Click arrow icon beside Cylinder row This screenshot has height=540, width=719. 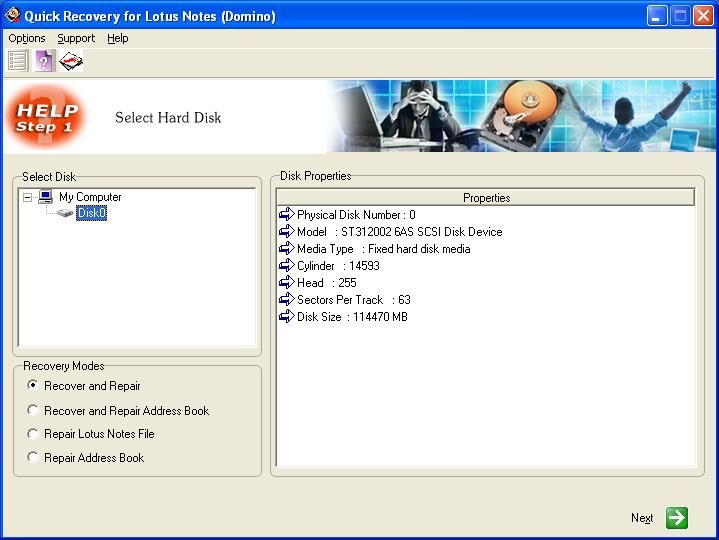(287, 265)
